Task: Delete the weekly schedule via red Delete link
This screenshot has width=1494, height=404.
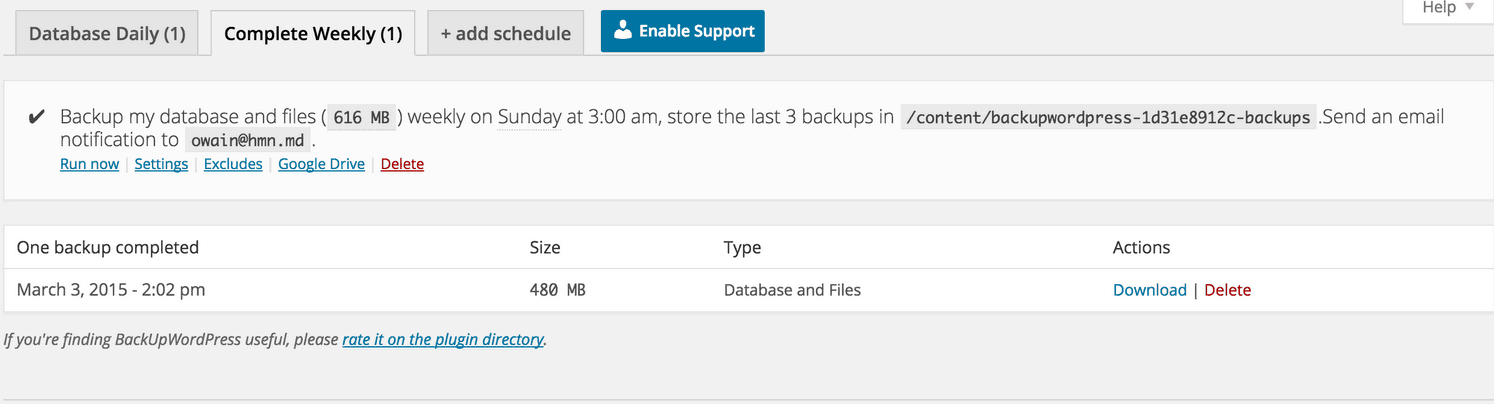Action: click(x=402, y=164)
